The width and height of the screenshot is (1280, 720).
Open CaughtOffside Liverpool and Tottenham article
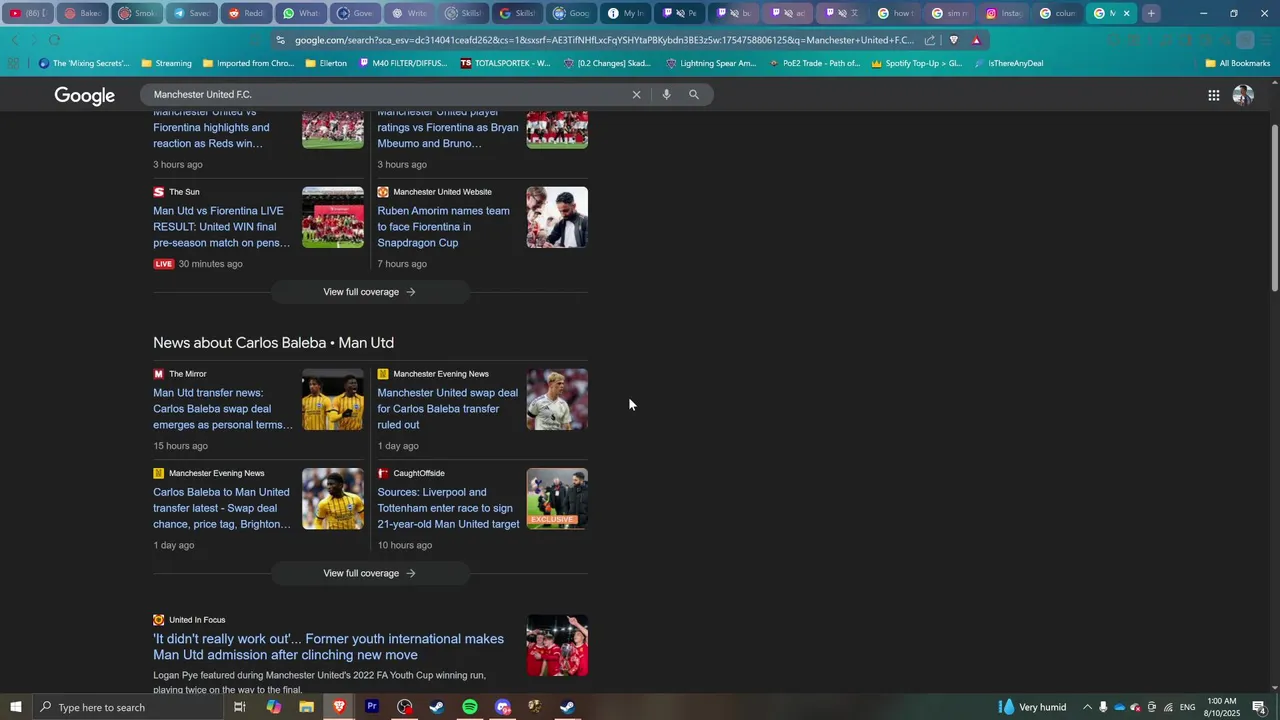pyautogui.click(x=448, y=508)
